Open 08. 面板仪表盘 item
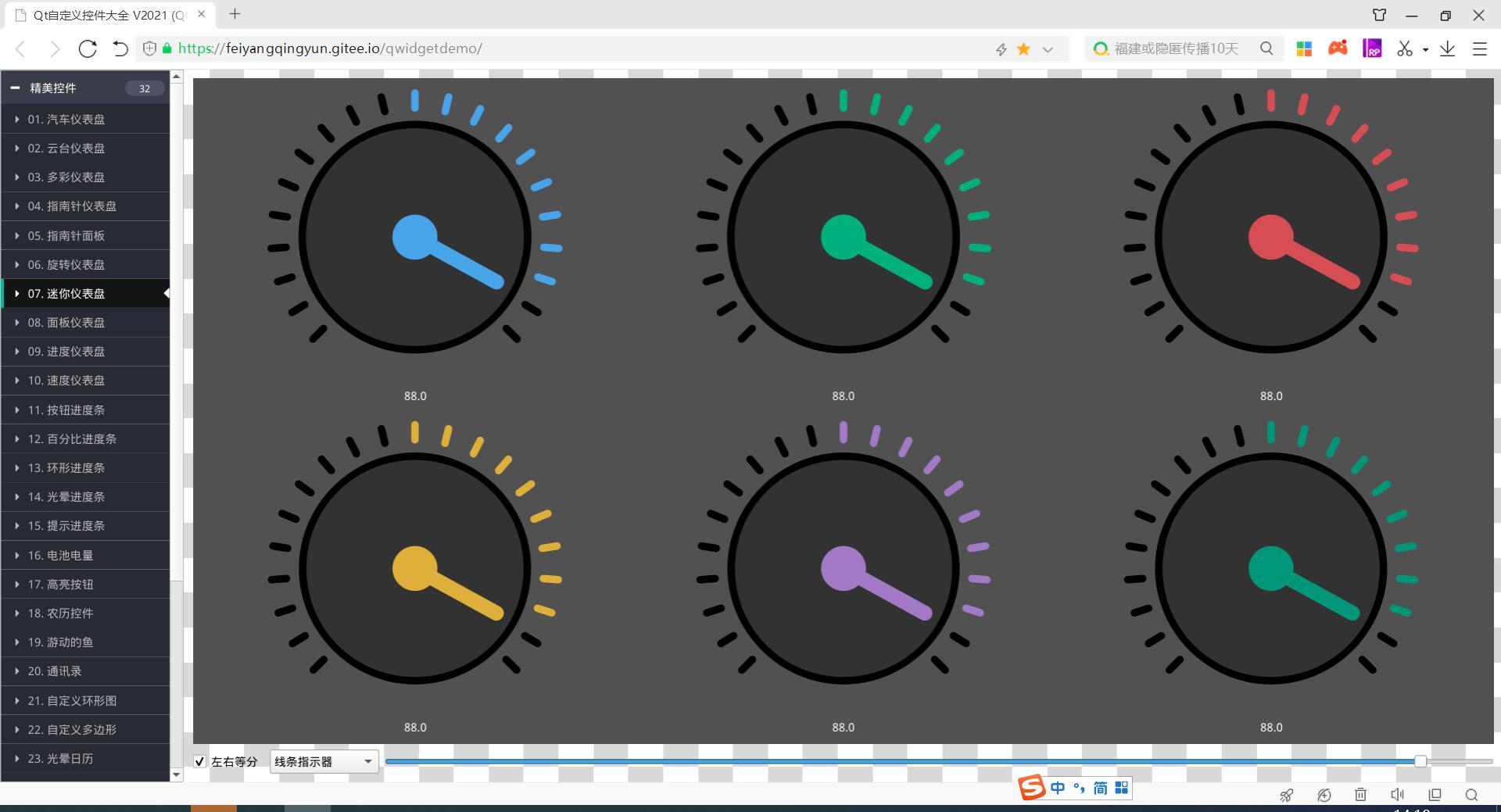1501x812 pixels. point(85,322)
